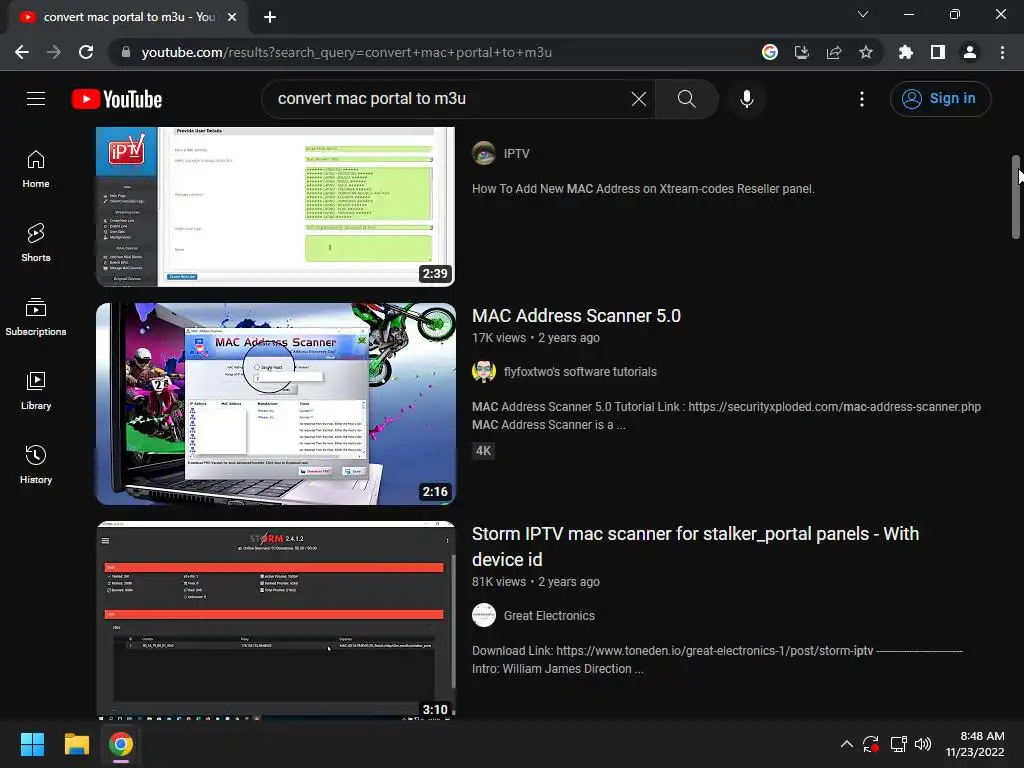Open 'Storm IPTV mac scanner' video title

pos(695,547)
